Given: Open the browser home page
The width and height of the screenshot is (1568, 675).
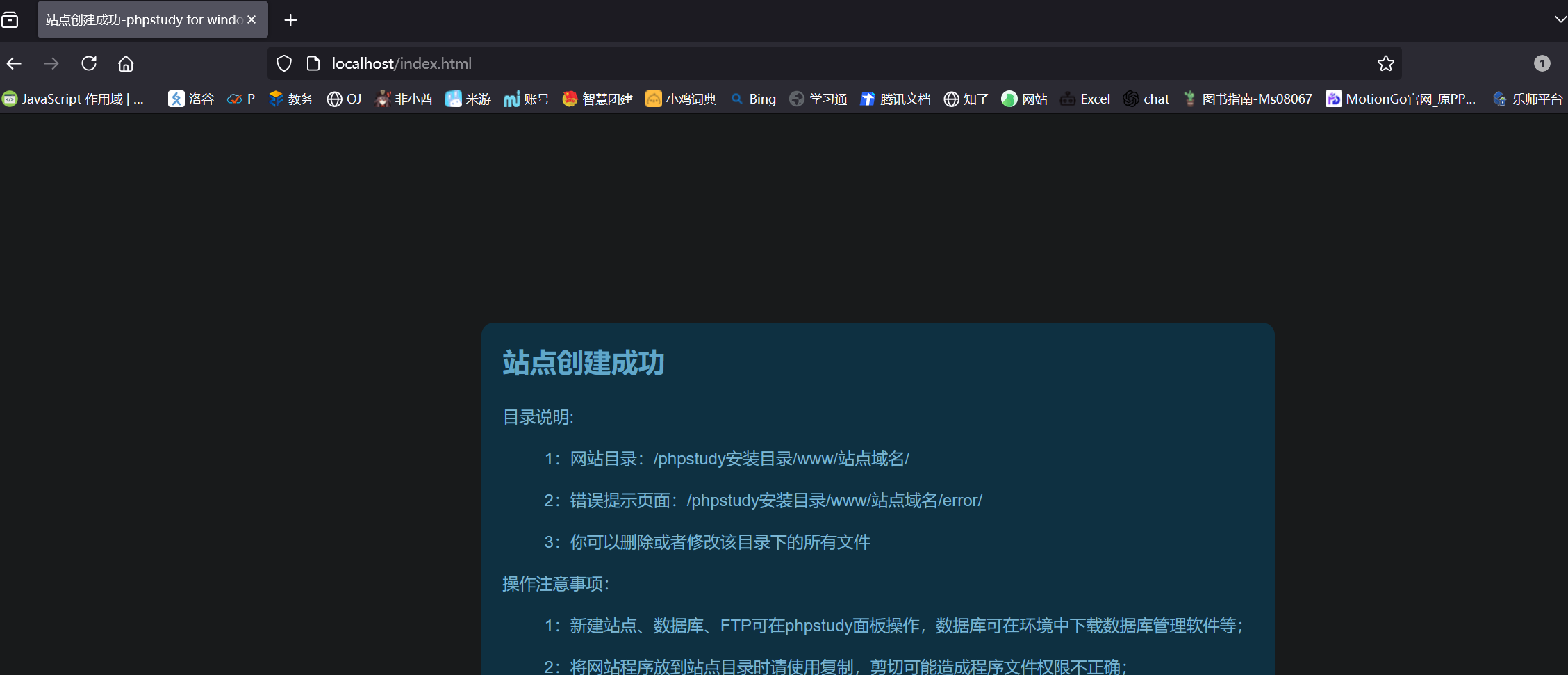Looking at the screenshot, I should [126, 64].
